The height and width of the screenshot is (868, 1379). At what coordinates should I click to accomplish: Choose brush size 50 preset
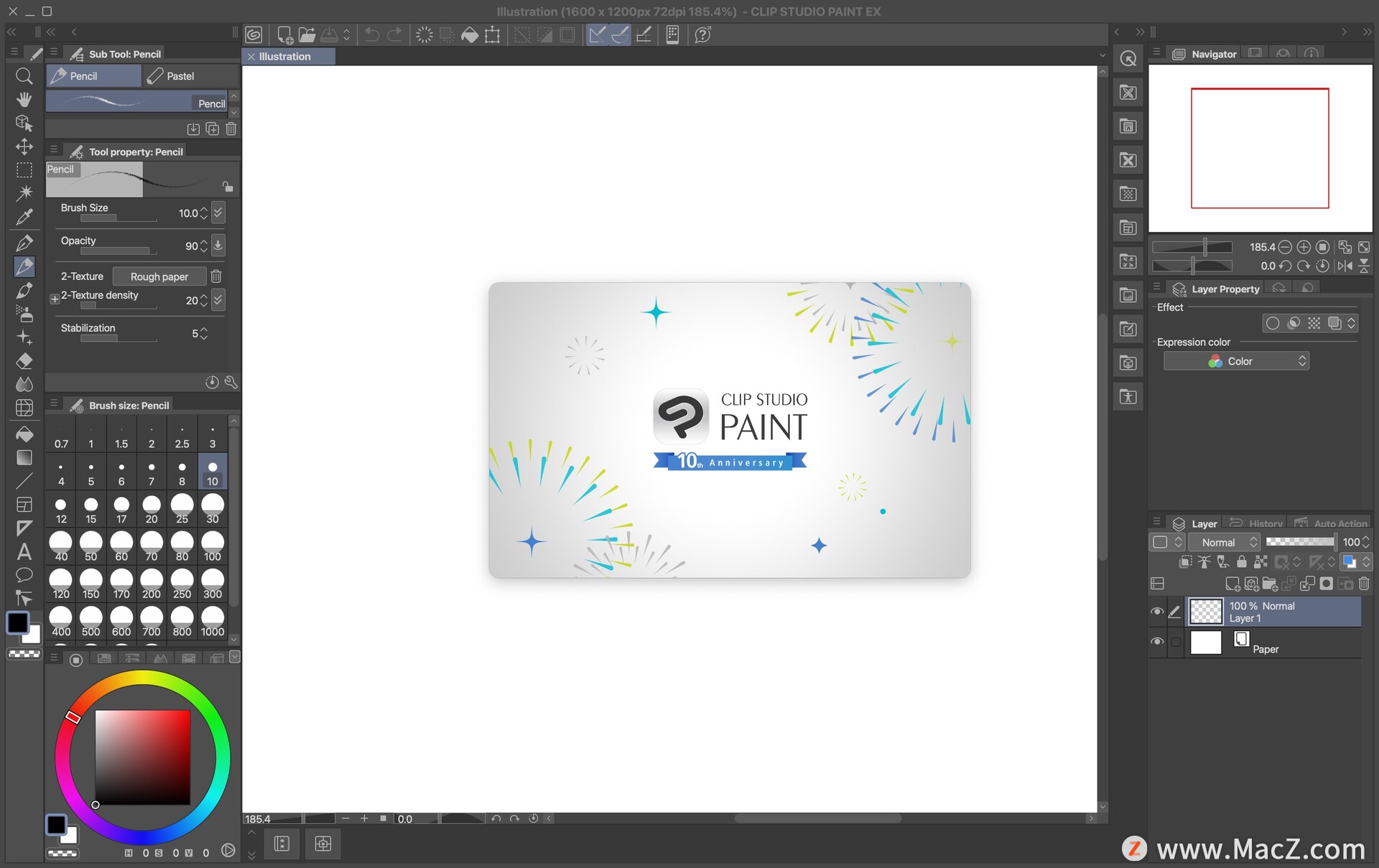pos(90,547)
